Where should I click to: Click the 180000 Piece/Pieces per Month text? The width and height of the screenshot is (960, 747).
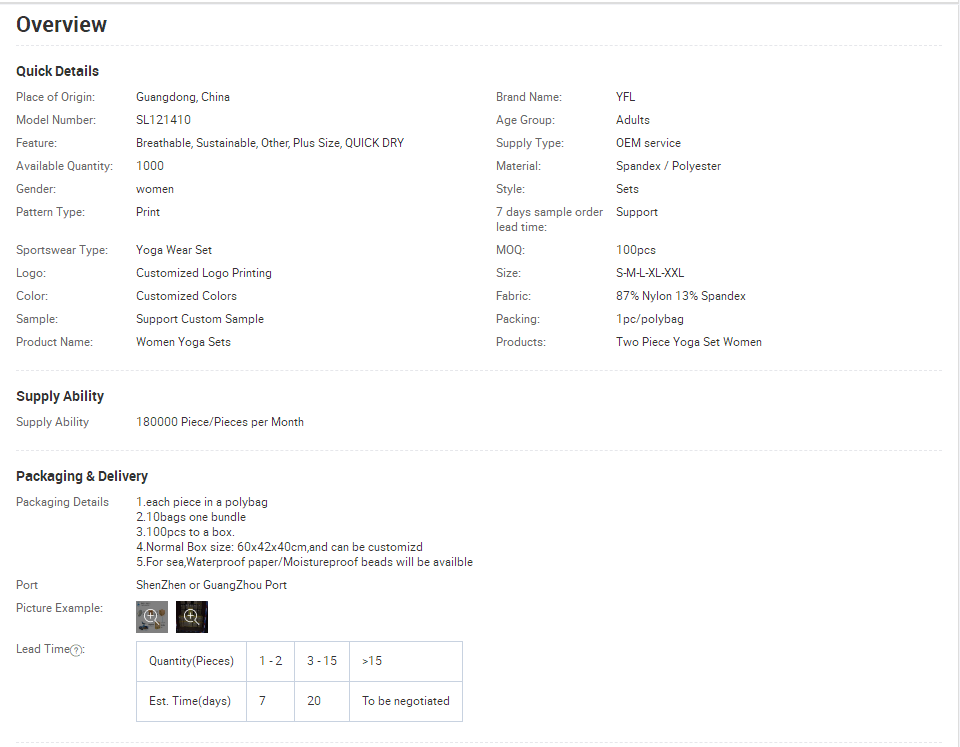(x=220, y=422)
